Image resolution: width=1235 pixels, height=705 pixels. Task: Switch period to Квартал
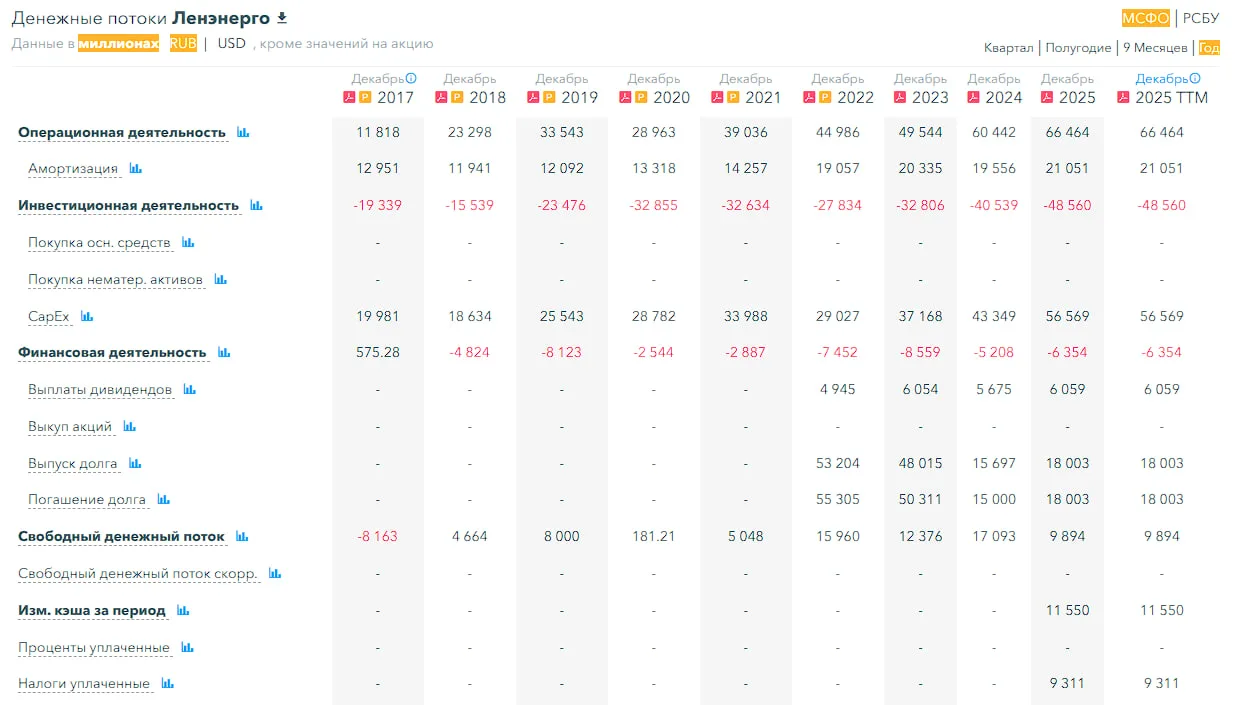[1008, 48]
